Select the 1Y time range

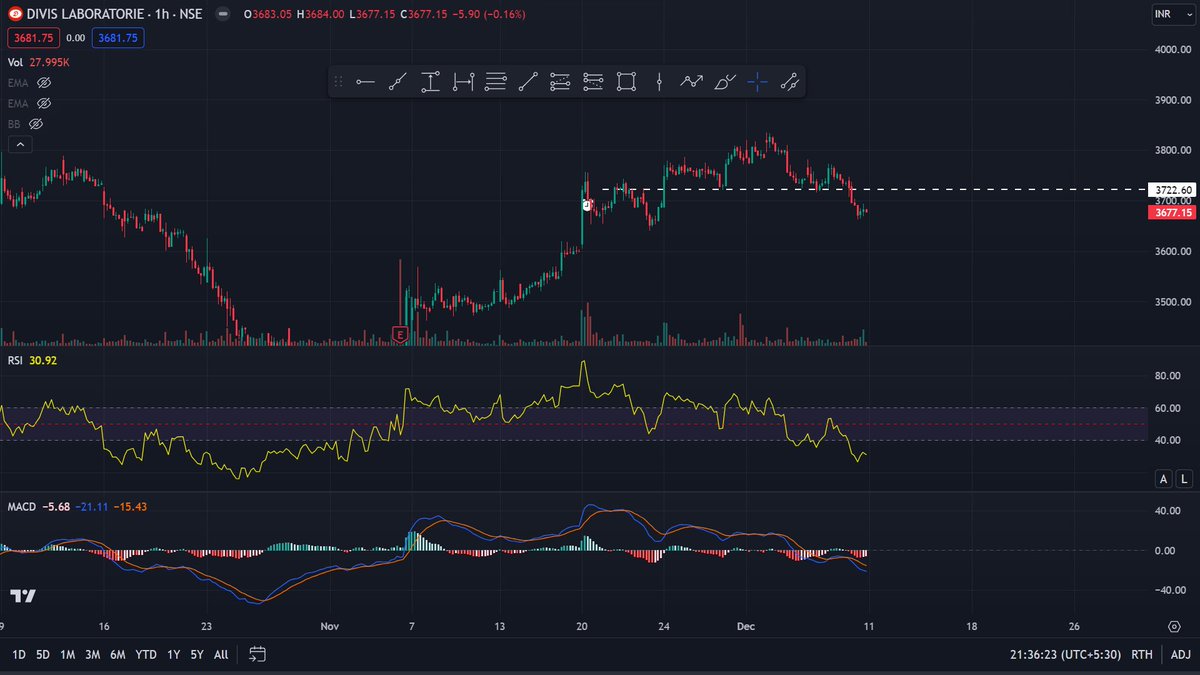[174, 655]
